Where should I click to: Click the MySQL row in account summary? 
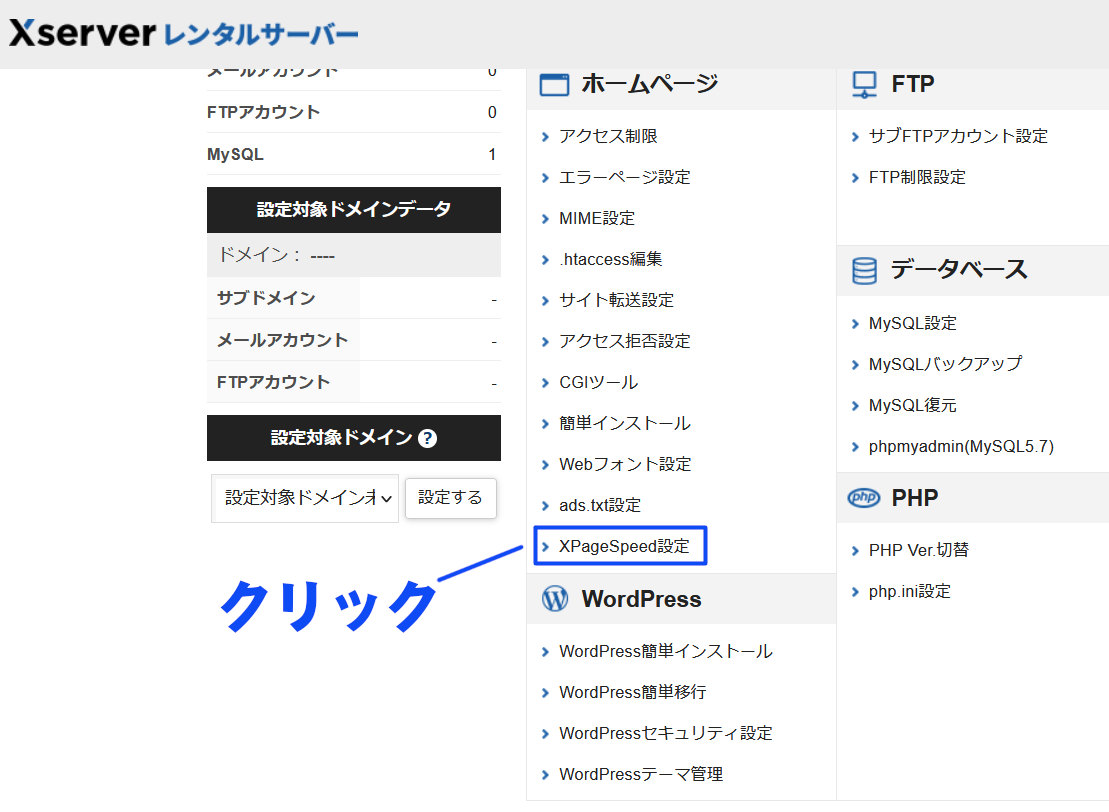point(354,154)
